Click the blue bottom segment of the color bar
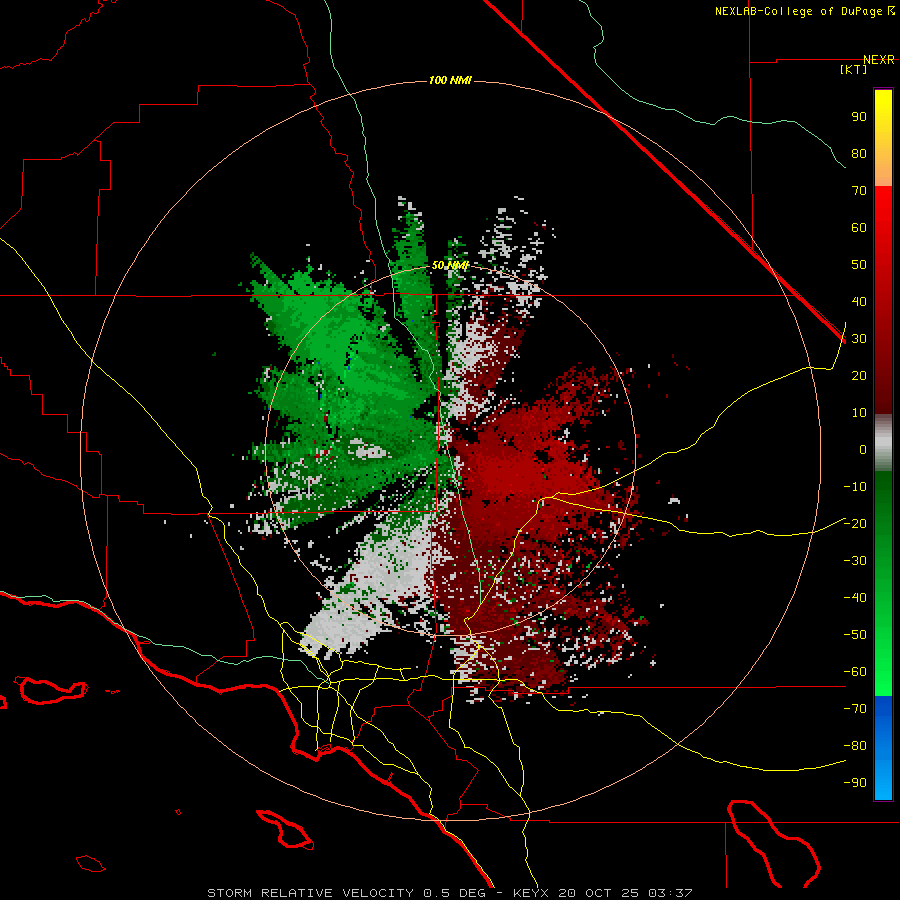 (x=883, y=748)
